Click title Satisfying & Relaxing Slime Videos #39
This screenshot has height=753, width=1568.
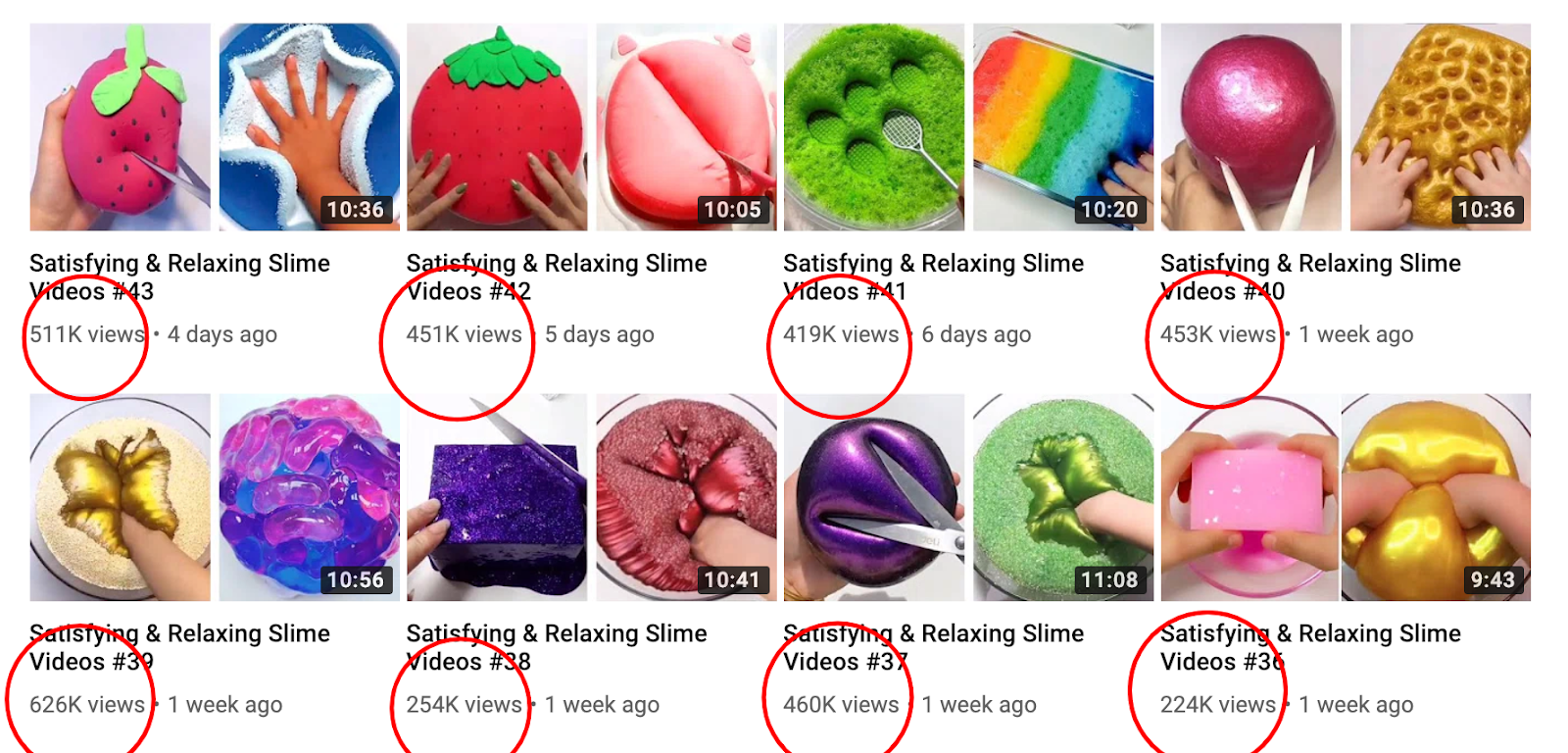pyautogui.click(x=179, y=648)
